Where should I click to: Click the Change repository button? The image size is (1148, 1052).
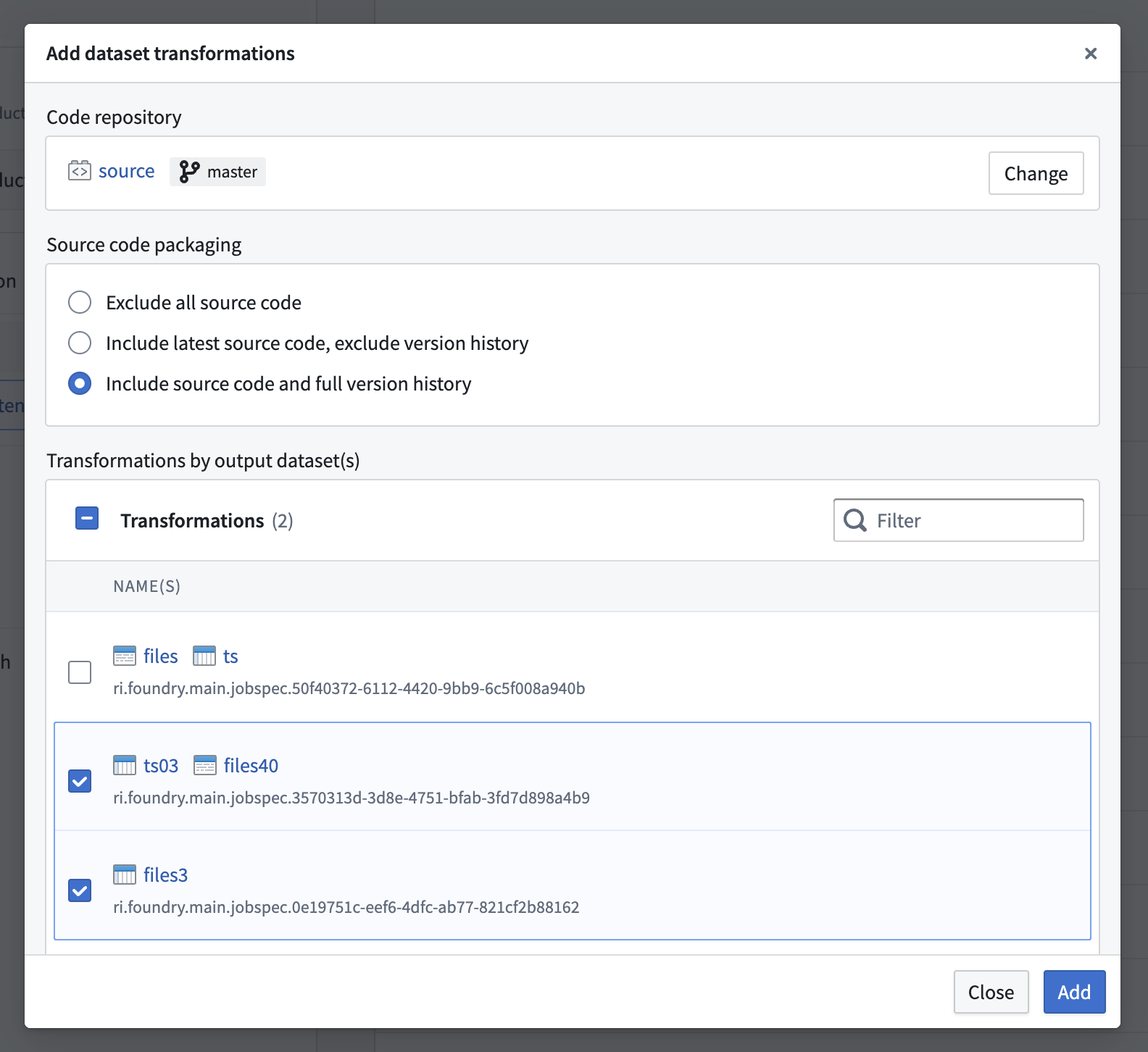point(1036,173)
